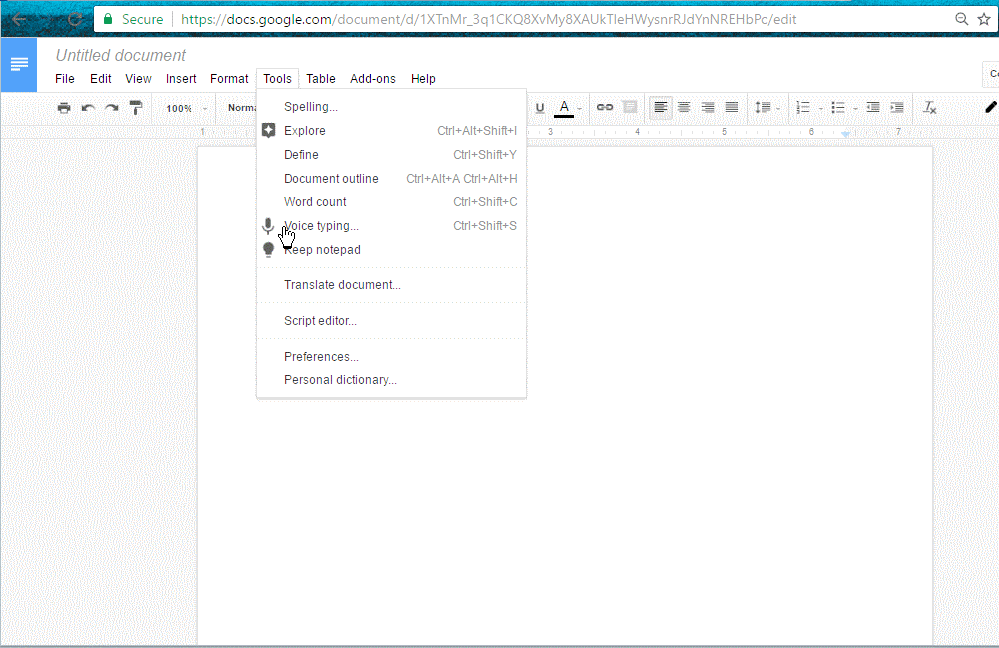
Task: Open Keep notepad from menu
Action: tap(391, 250)
